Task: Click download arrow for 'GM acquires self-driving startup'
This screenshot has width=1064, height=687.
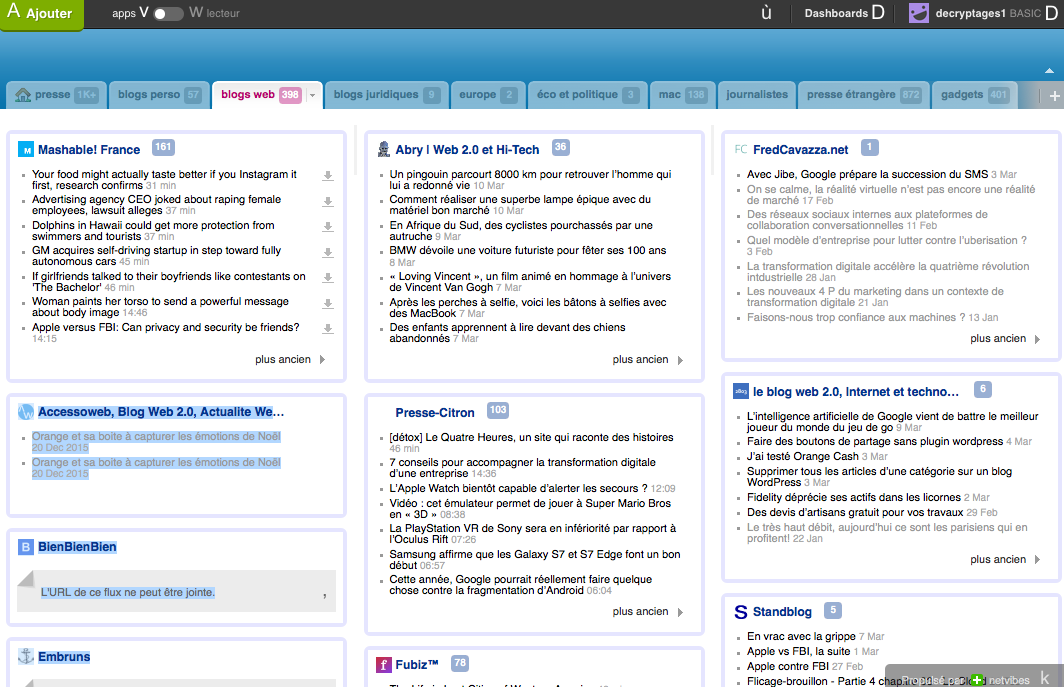Action: coord(328,253)
